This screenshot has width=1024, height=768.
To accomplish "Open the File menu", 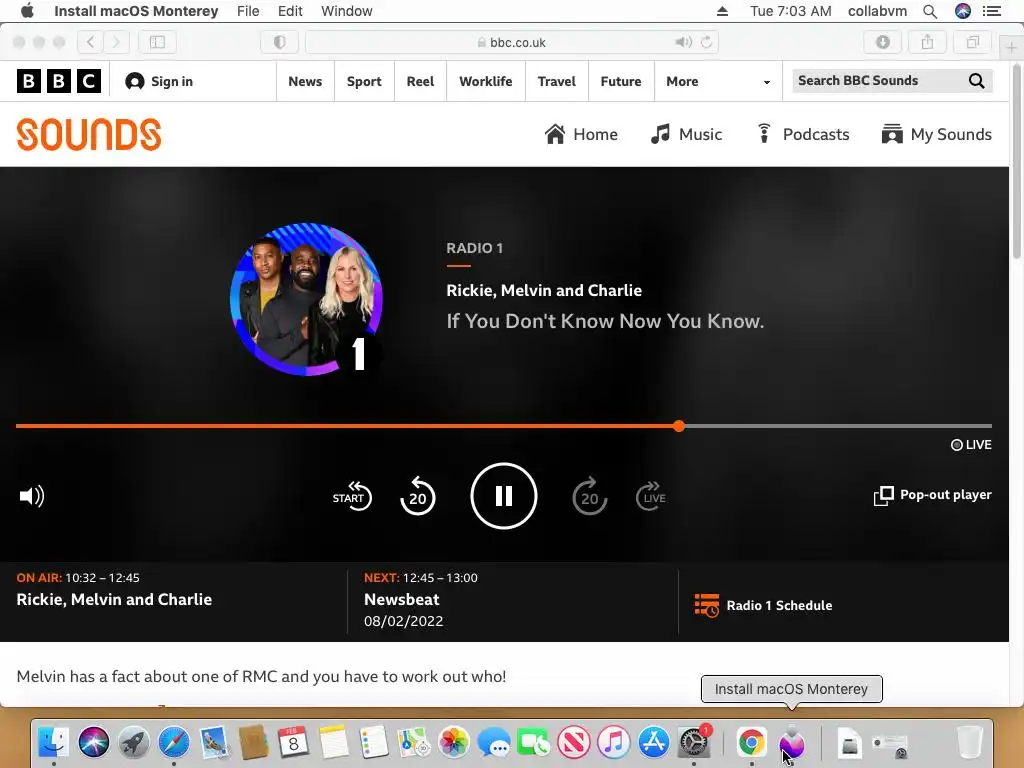I will coord(248,11).
